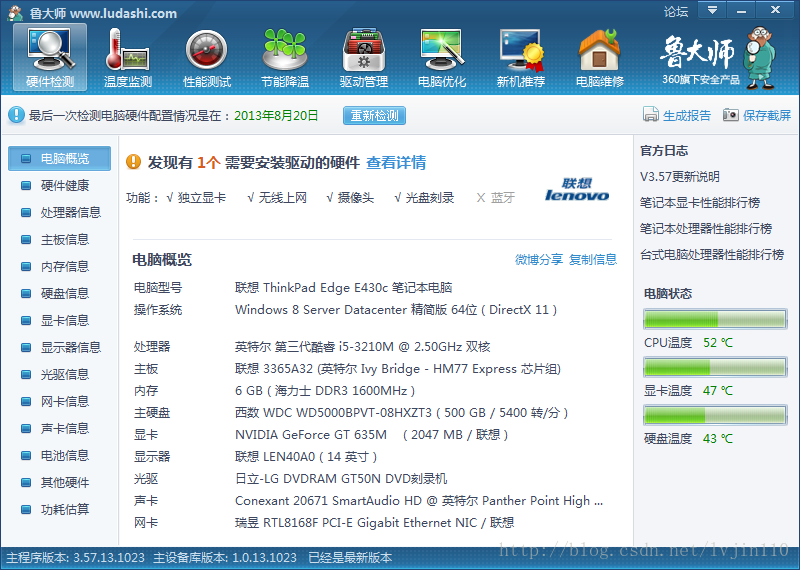Click the 官方日志 heading
Screen dimensions: 800x570
664,151
